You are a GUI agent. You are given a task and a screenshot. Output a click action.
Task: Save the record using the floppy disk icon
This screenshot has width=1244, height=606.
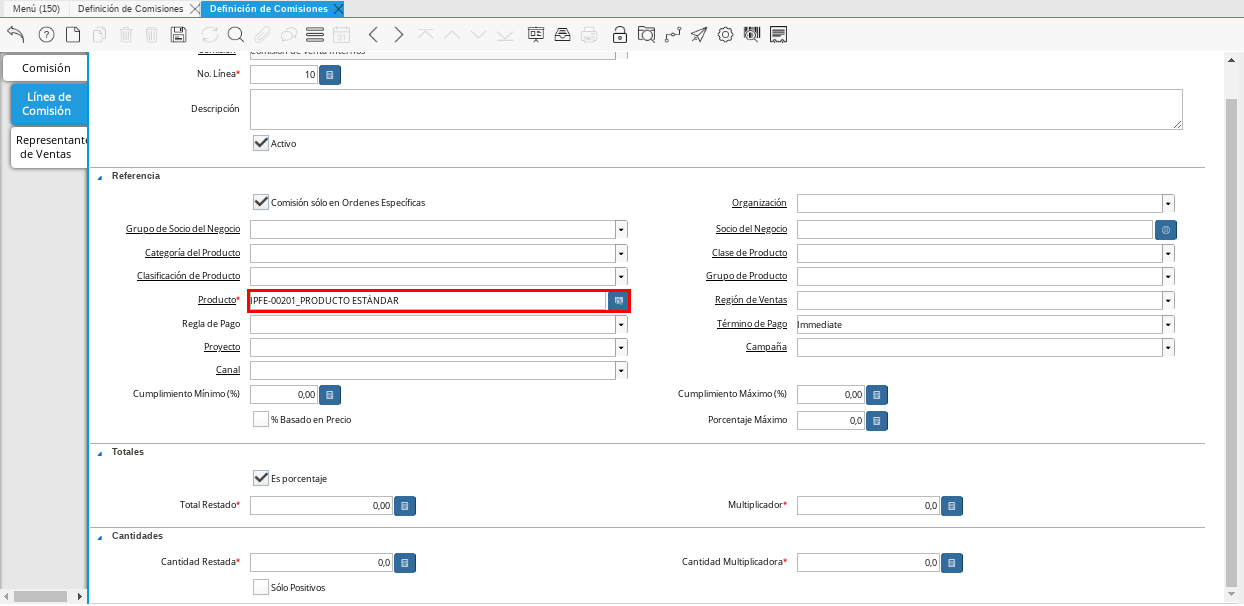179,35
